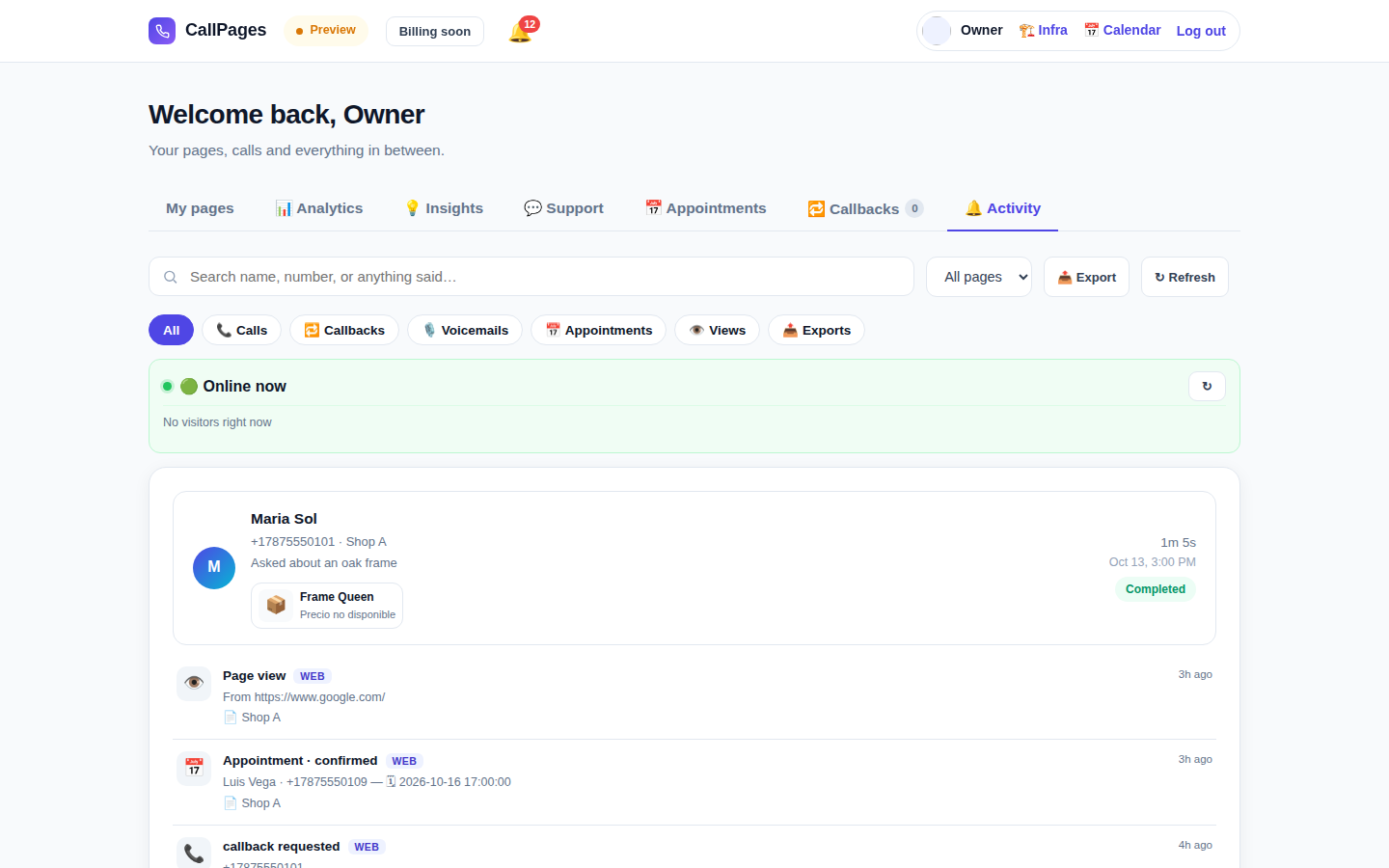Filter activity by Voicemails
This screenshot has width=1389, height=868.
(x=465, y=330)
